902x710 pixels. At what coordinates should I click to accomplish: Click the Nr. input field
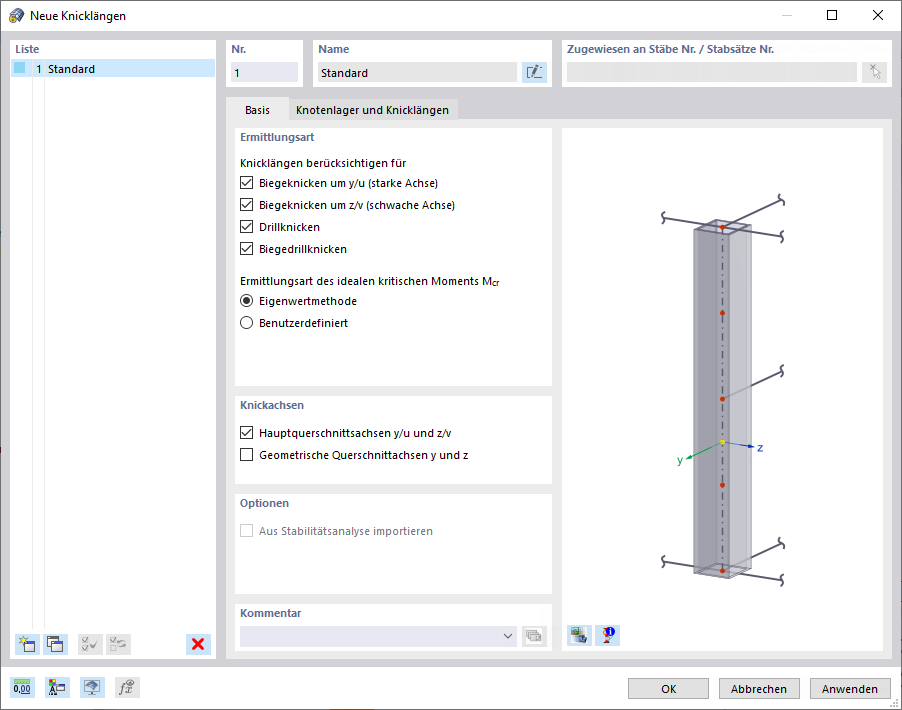point(265,72)
